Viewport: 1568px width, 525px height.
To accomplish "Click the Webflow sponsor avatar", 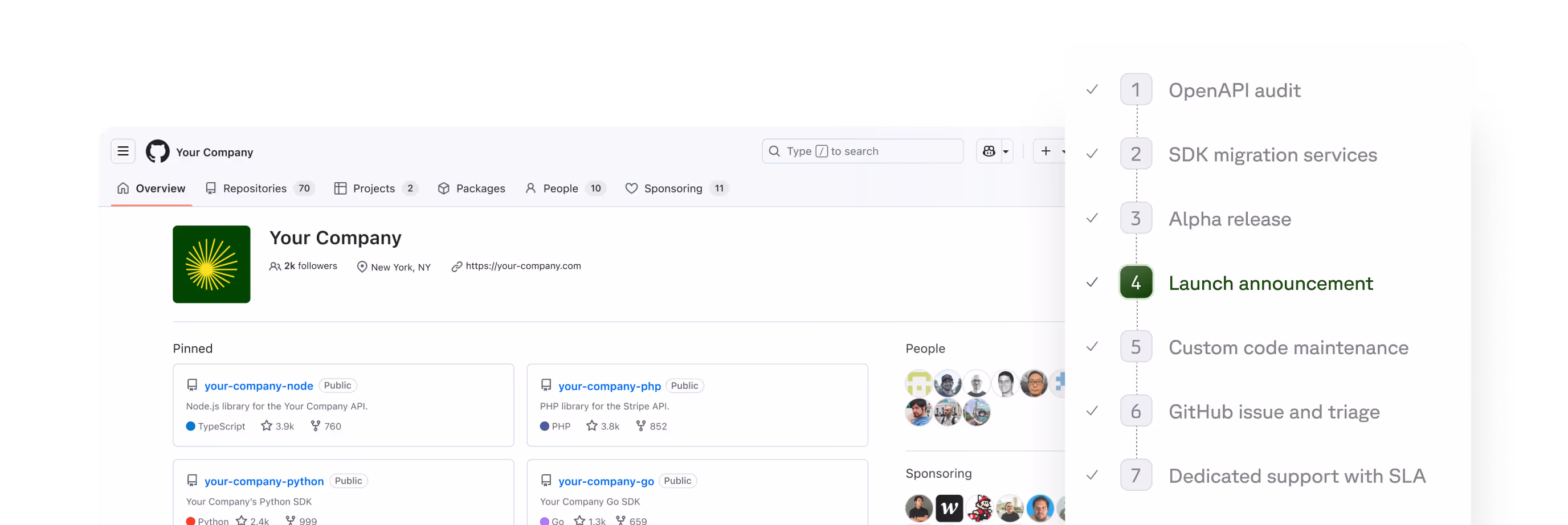I will click(x=949, y=508).
